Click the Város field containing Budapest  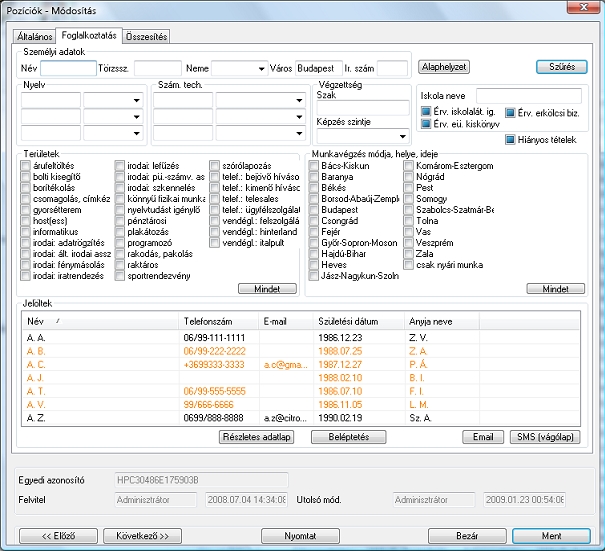point(319,68)
